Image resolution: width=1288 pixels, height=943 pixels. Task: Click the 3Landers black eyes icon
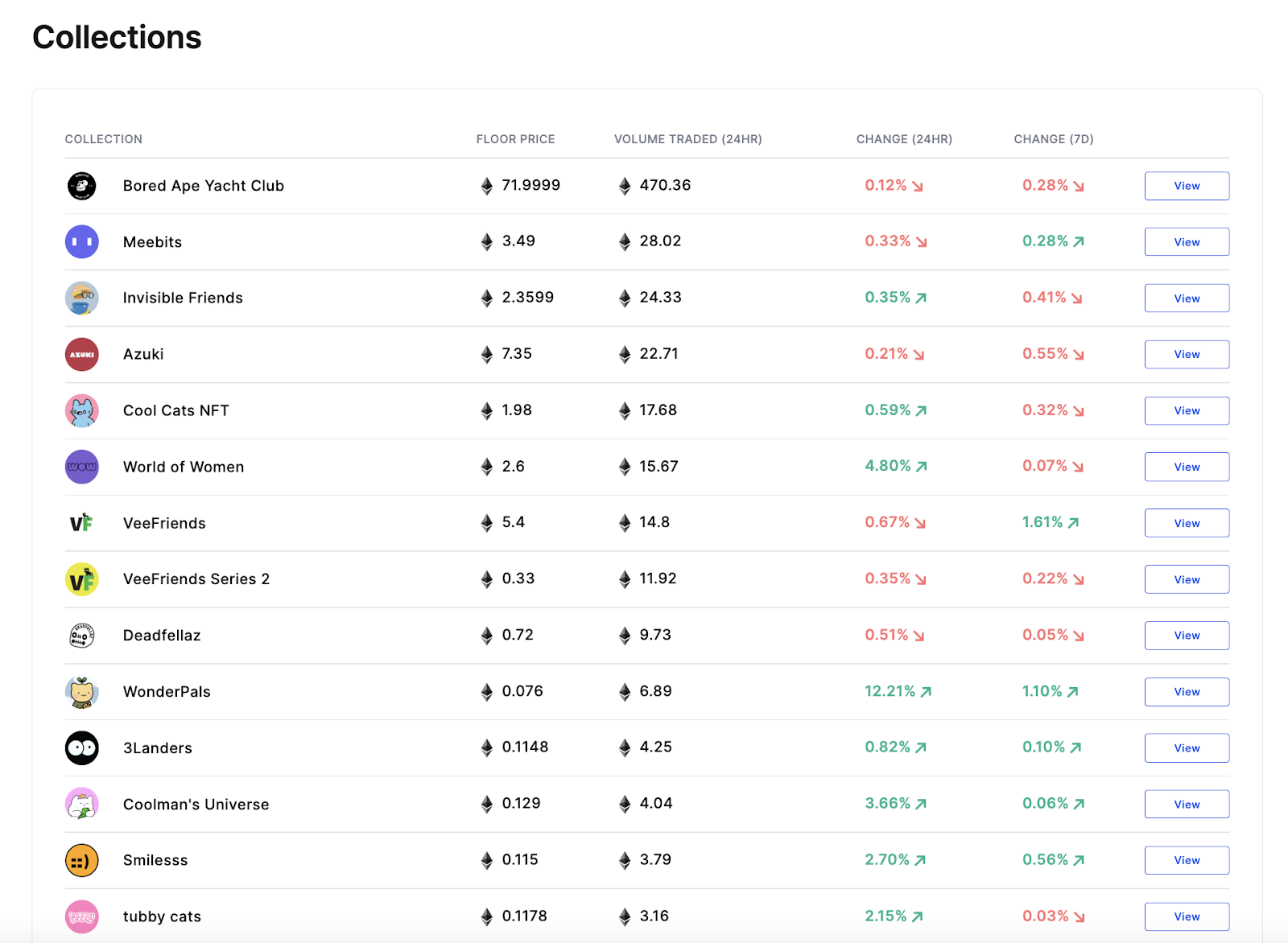(x=81, y=748)
